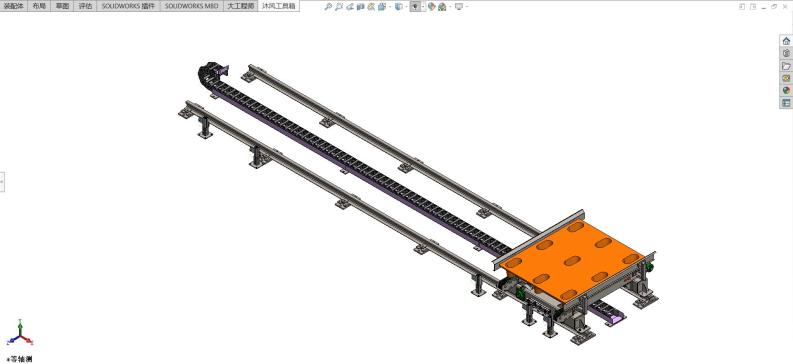Select the 大工程师 tab
Viewport: 793px width, 364px height.
click(241, 6)
